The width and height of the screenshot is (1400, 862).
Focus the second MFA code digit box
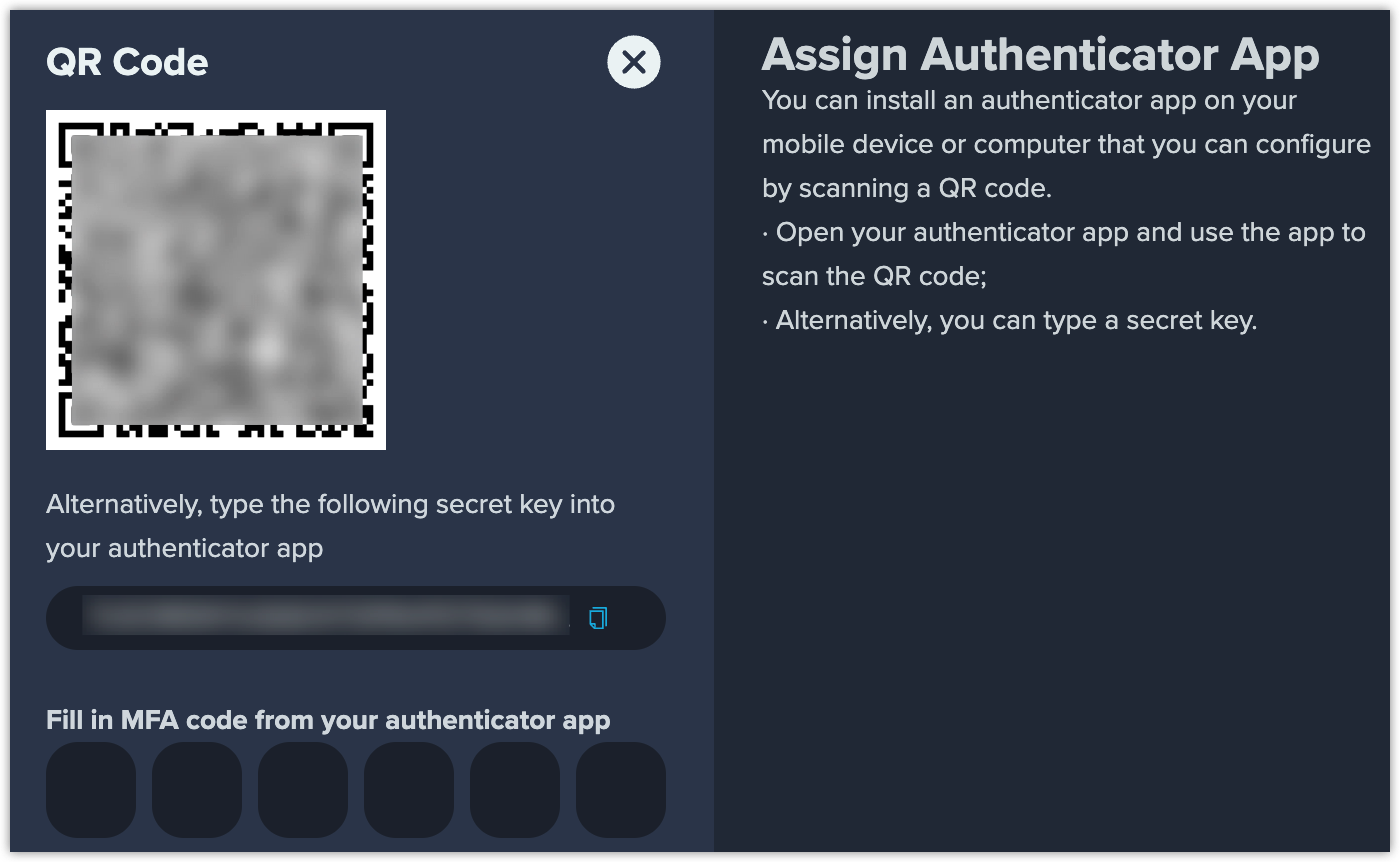(197, 789)
